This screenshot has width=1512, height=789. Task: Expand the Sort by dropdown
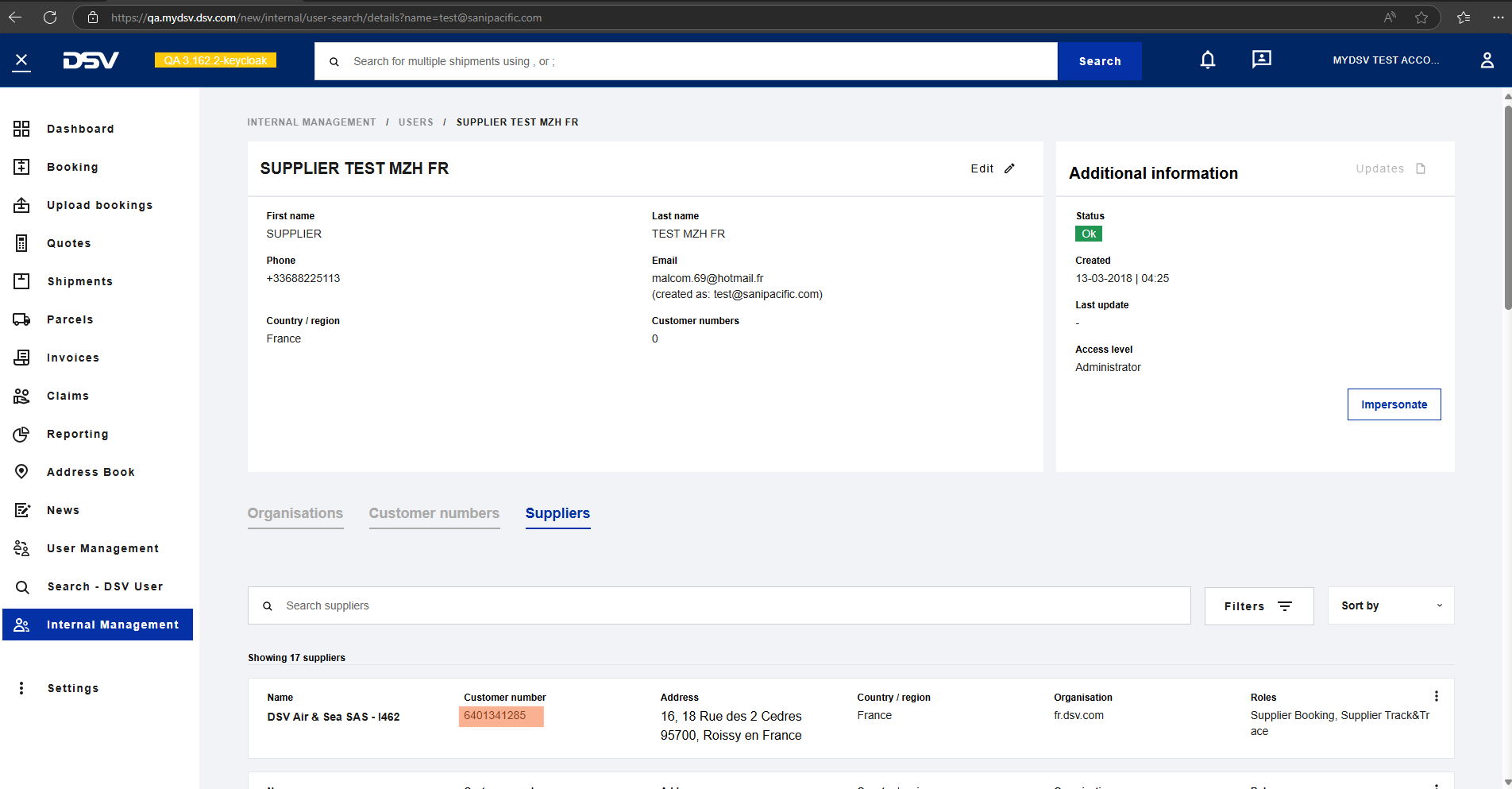1390,606
